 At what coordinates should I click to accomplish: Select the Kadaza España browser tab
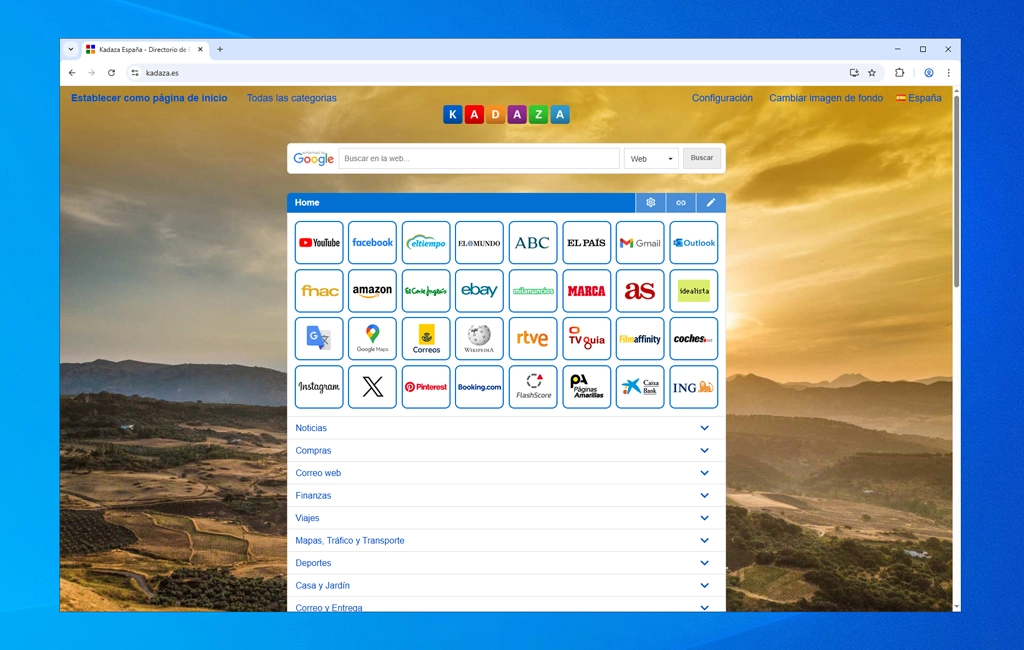[144, 49]
